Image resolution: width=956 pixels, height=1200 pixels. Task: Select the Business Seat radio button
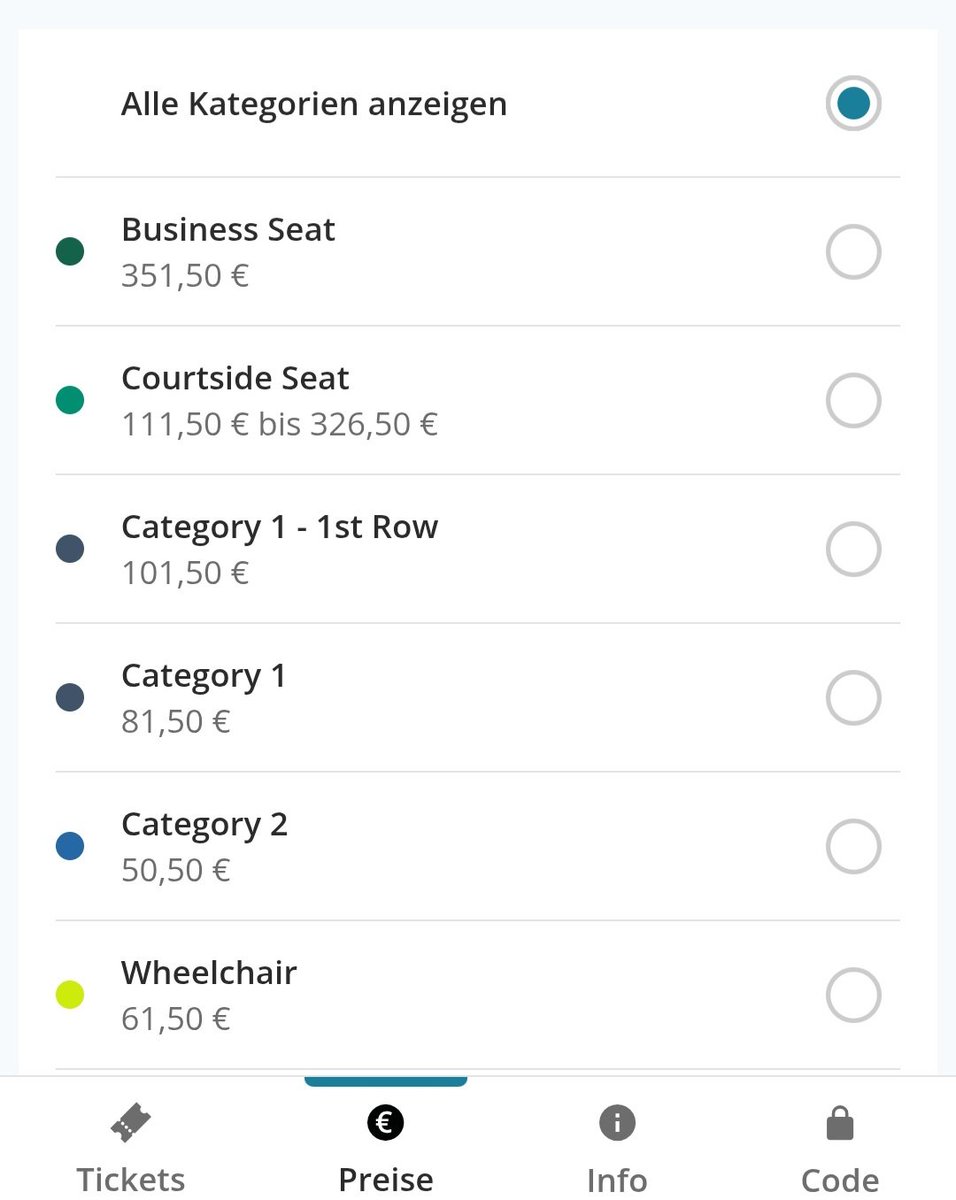pos(853,252)
